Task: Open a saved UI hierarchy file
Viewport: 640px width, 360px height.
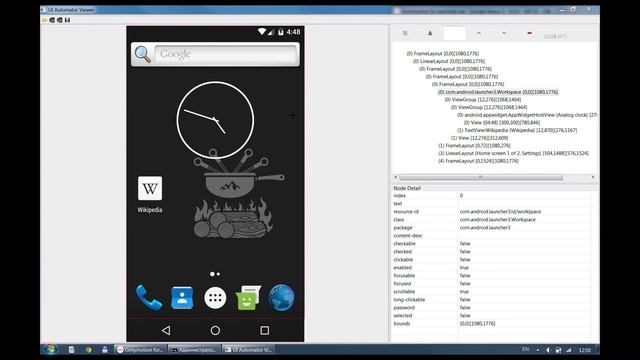Action: coord(44,20)
